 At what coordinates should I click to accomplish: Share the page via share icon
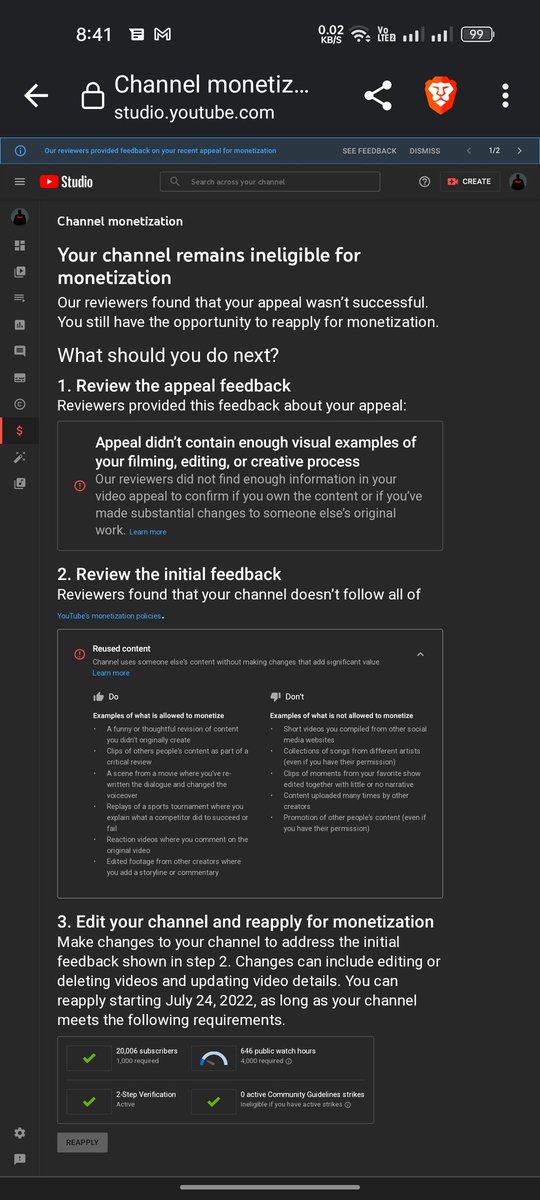(x=377, y=96)
